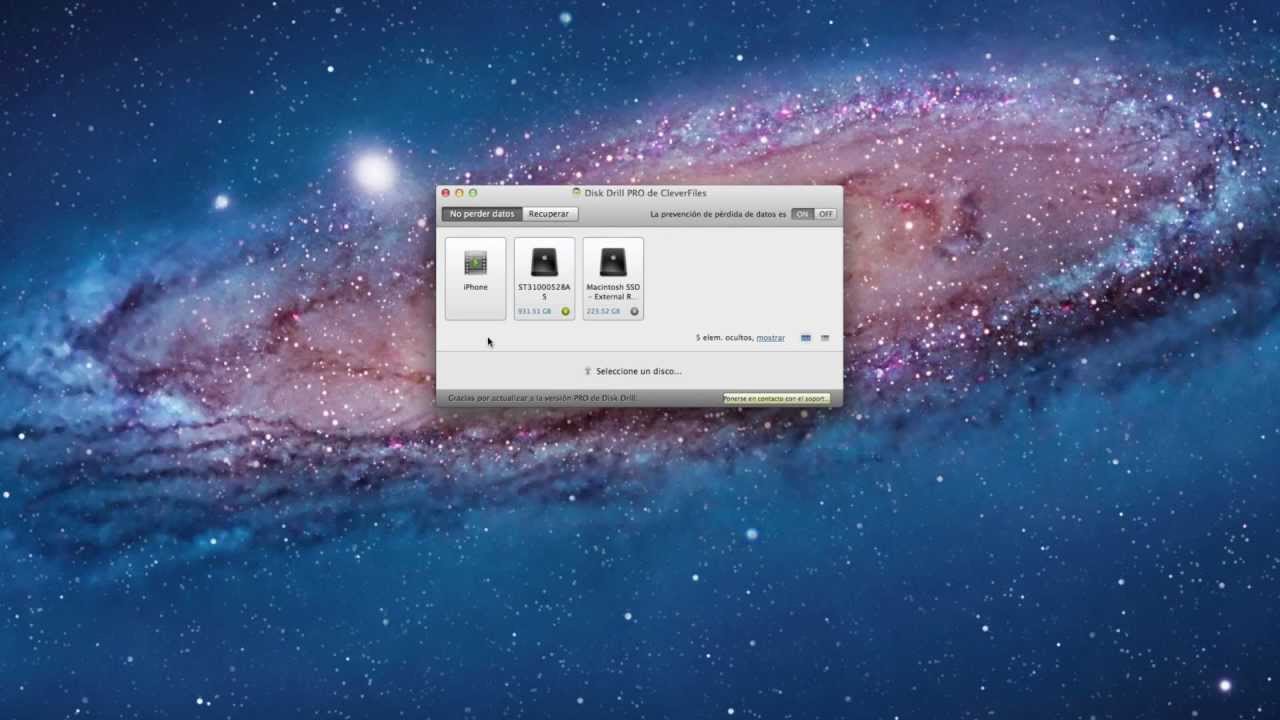Image resolution: width=1280 pixels, height=720 pixels.
Task: Turn data loss prevention ON
Action: click(803, 214)
